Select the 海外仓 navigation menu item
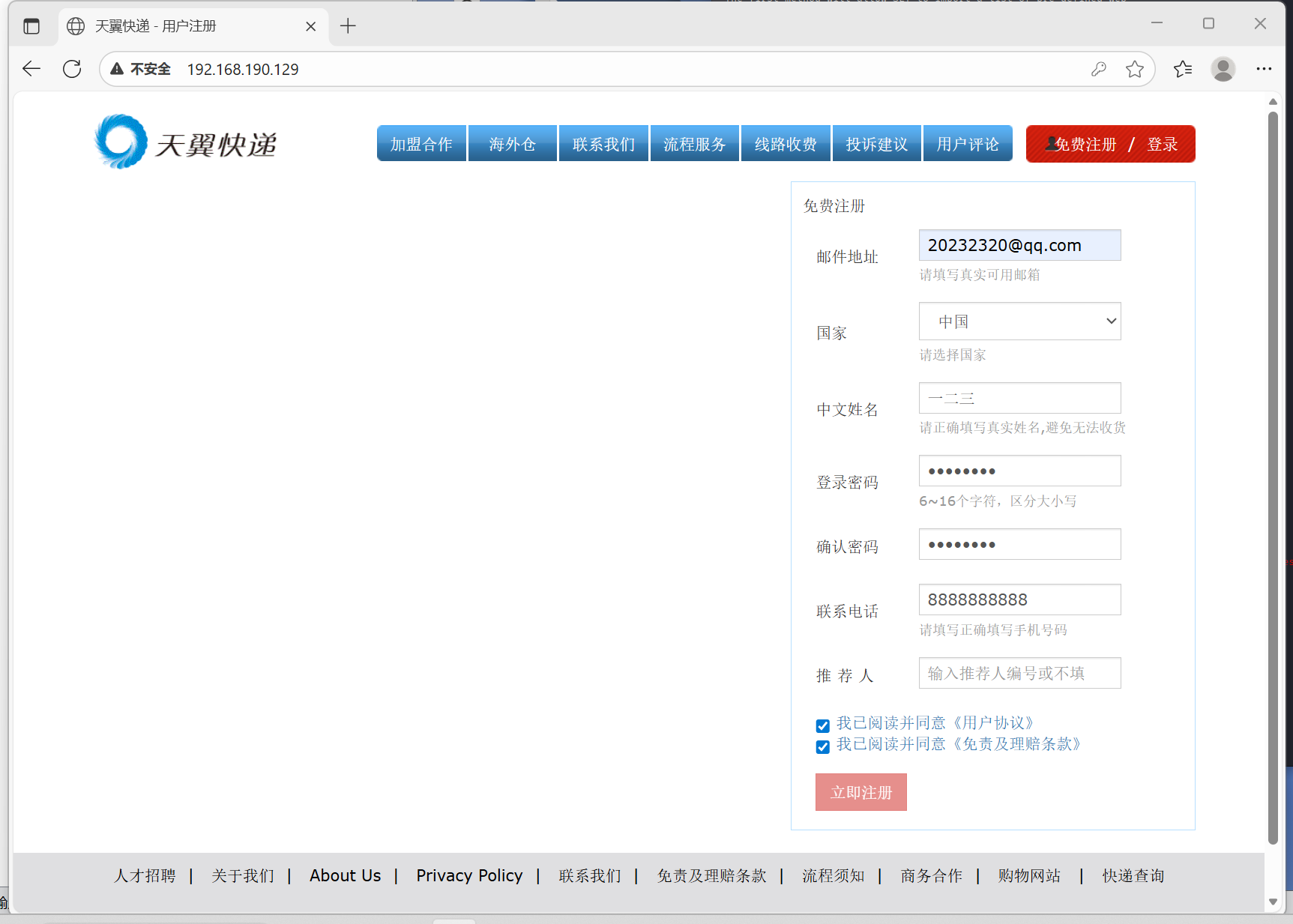This screenshot has width=1293, height=924. [512, 143]
